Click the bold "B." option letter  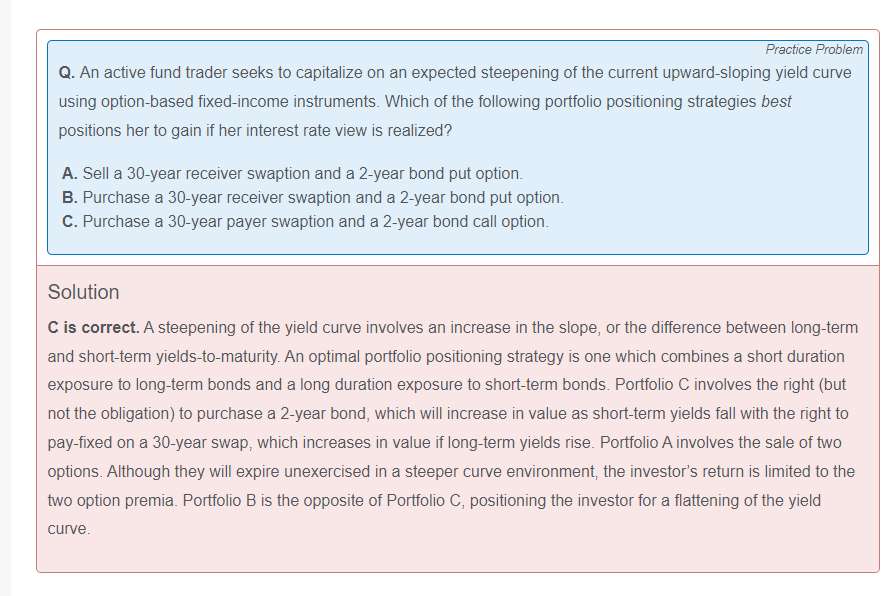pyautogui.click(x=70, y=198)
